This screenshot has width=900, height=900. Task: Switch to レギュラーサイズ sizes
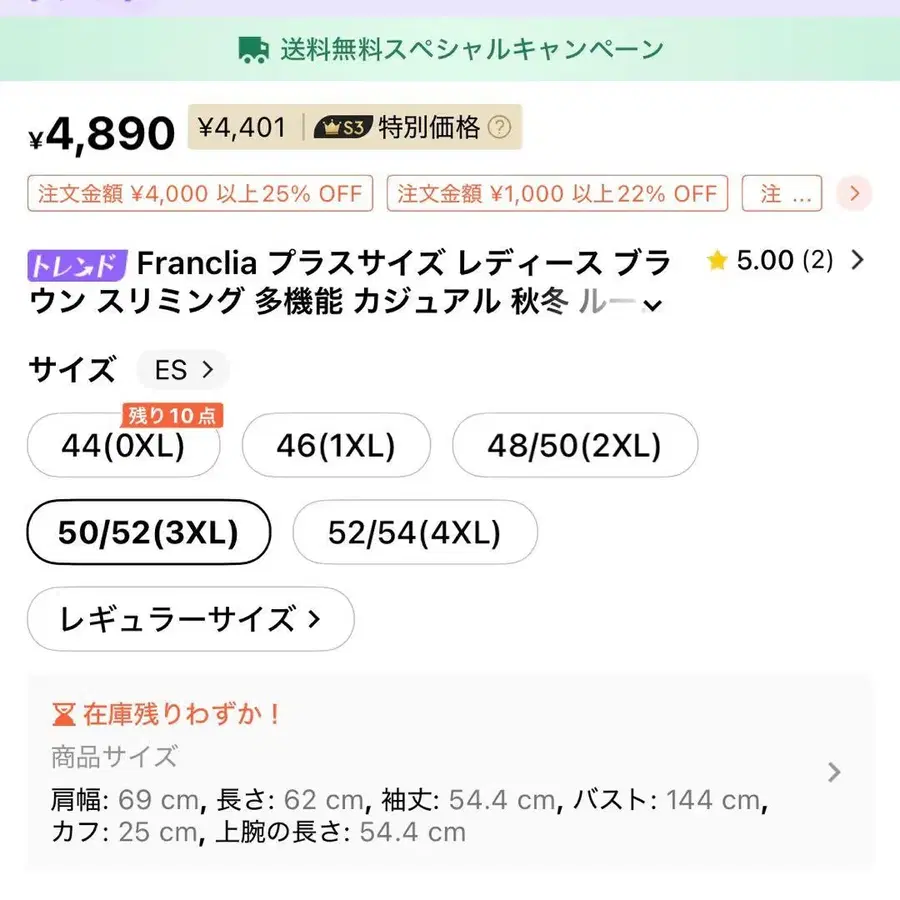[x=190, y=619]
